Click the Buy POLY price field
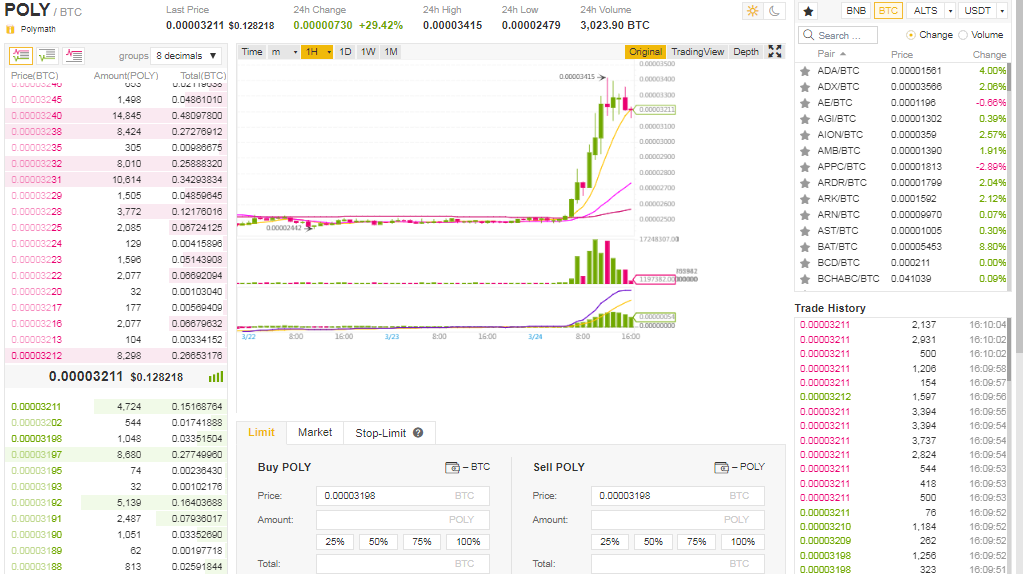Viewport: 1023px width, 574px height. pyautogui.click(x=403, y=496)
